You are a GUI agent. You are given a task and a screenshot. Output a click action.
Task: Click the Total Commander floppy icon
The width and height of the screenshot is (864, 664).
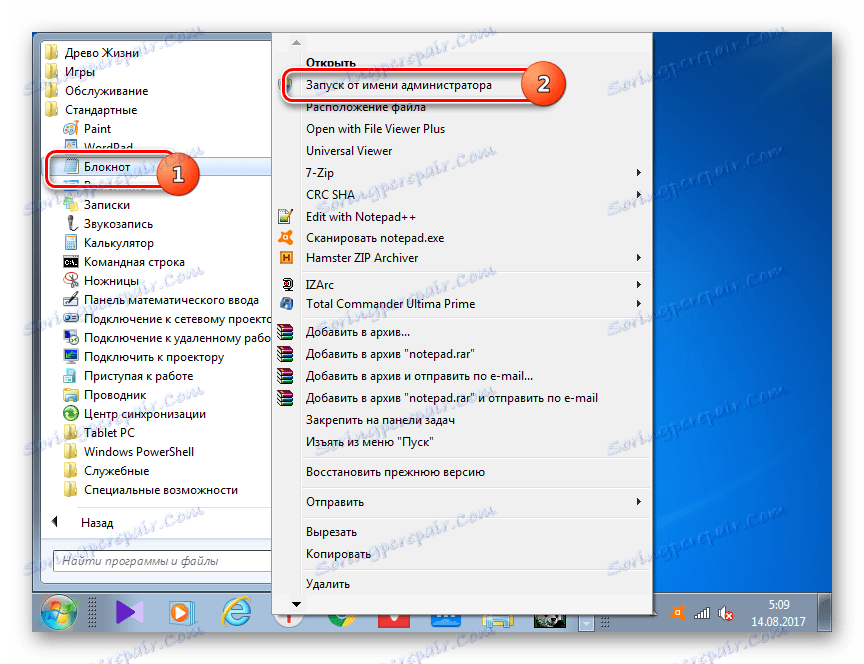pyautogui.click(x=287, y=304)
